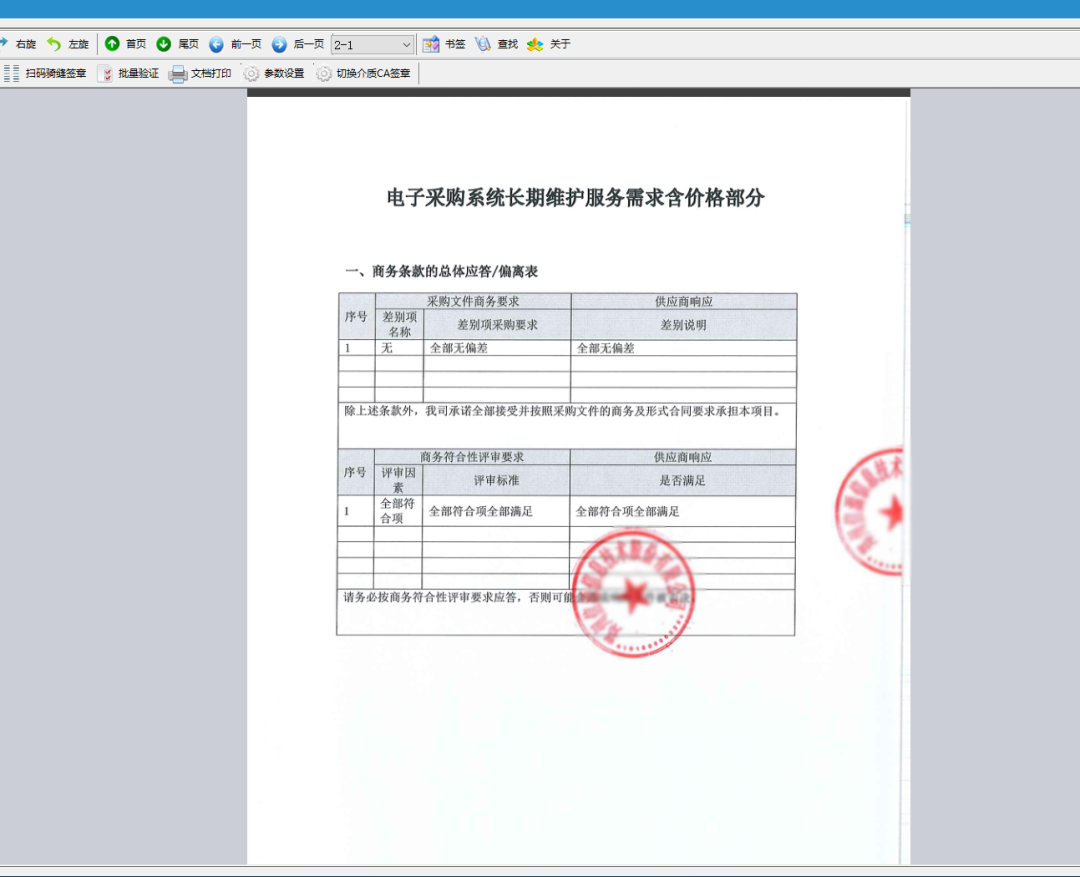1080x877 pixels.
Task: Open the 关于 about dialog
Action: tap(549, 44)
